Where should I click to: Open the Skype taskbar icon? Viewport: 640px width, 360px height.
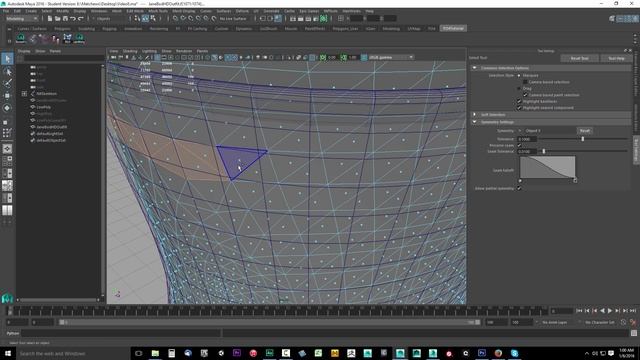[x=514, y=353]
